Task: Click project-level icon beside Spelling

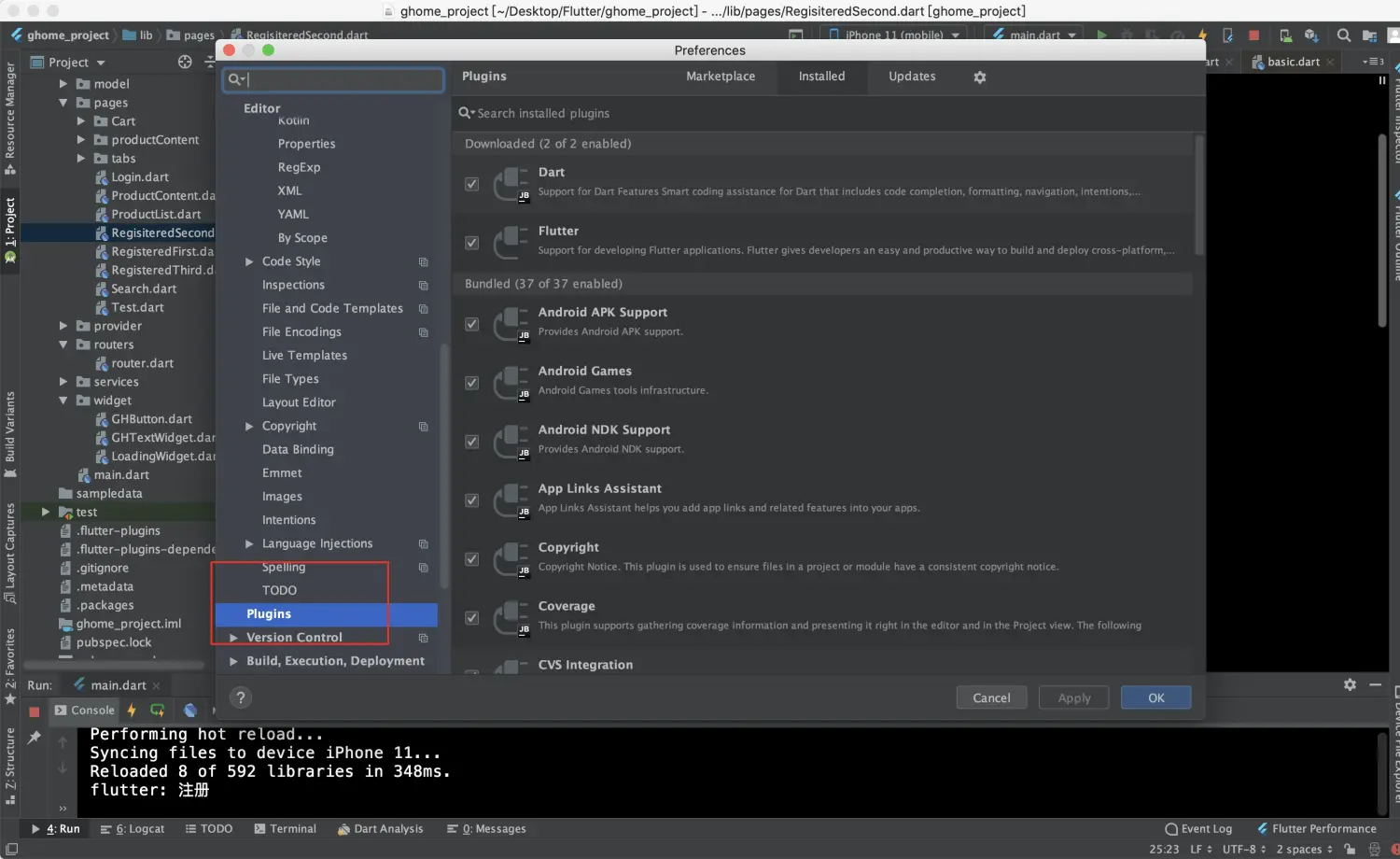Action: [424, 568]
